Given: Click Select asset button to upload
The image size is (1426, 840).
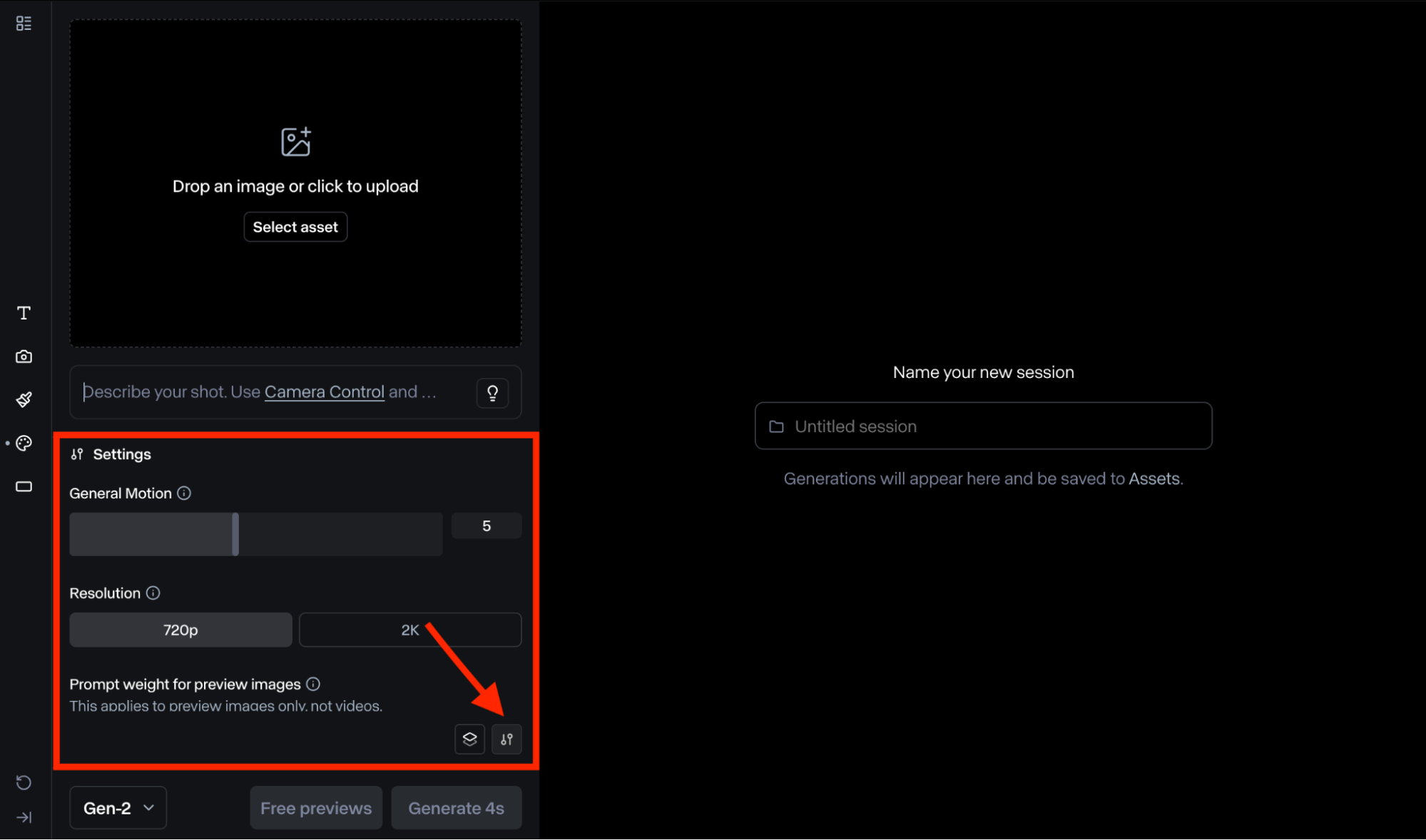Looking at the screenshot, I should tap(294, 227).
